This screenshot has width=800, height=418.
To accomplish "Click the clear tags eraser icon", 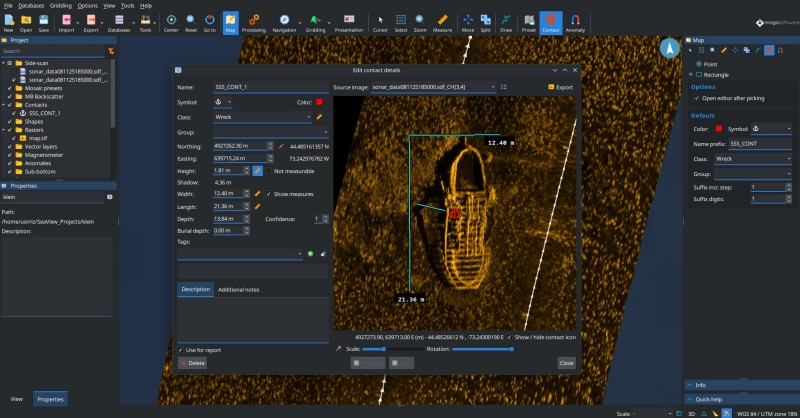I will [323, 254].
